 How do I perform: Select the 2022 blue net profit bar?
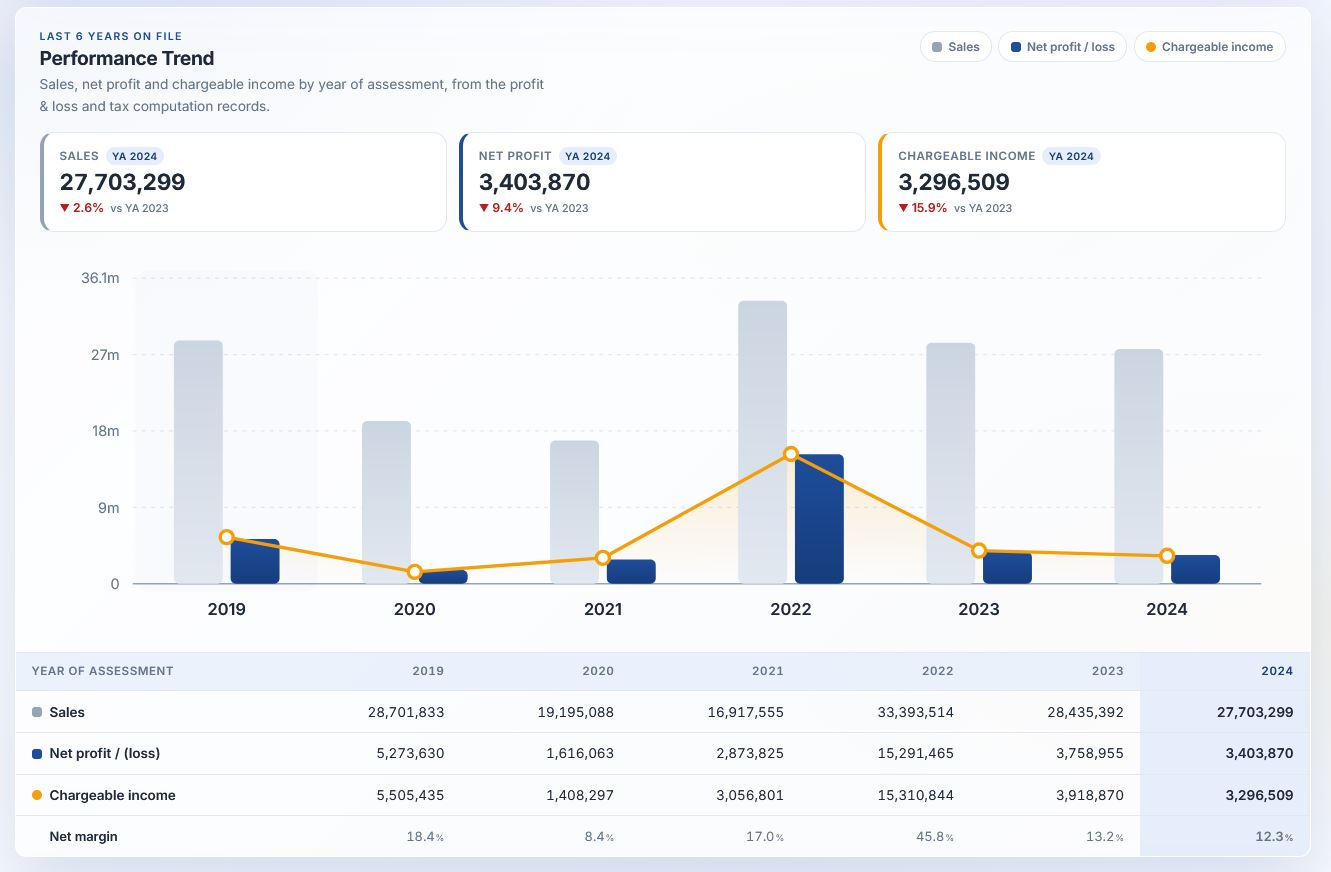819,519
